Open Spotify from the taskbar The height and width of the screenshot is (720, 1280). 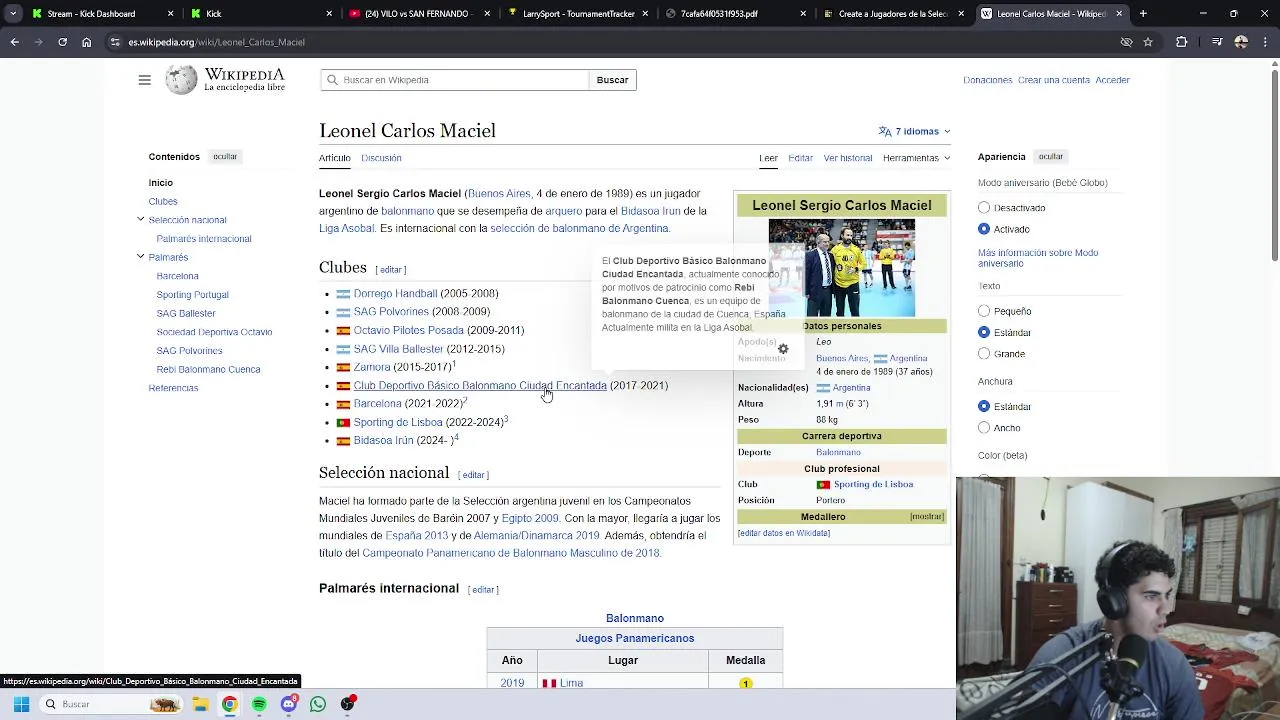click(x=259, y=704)
